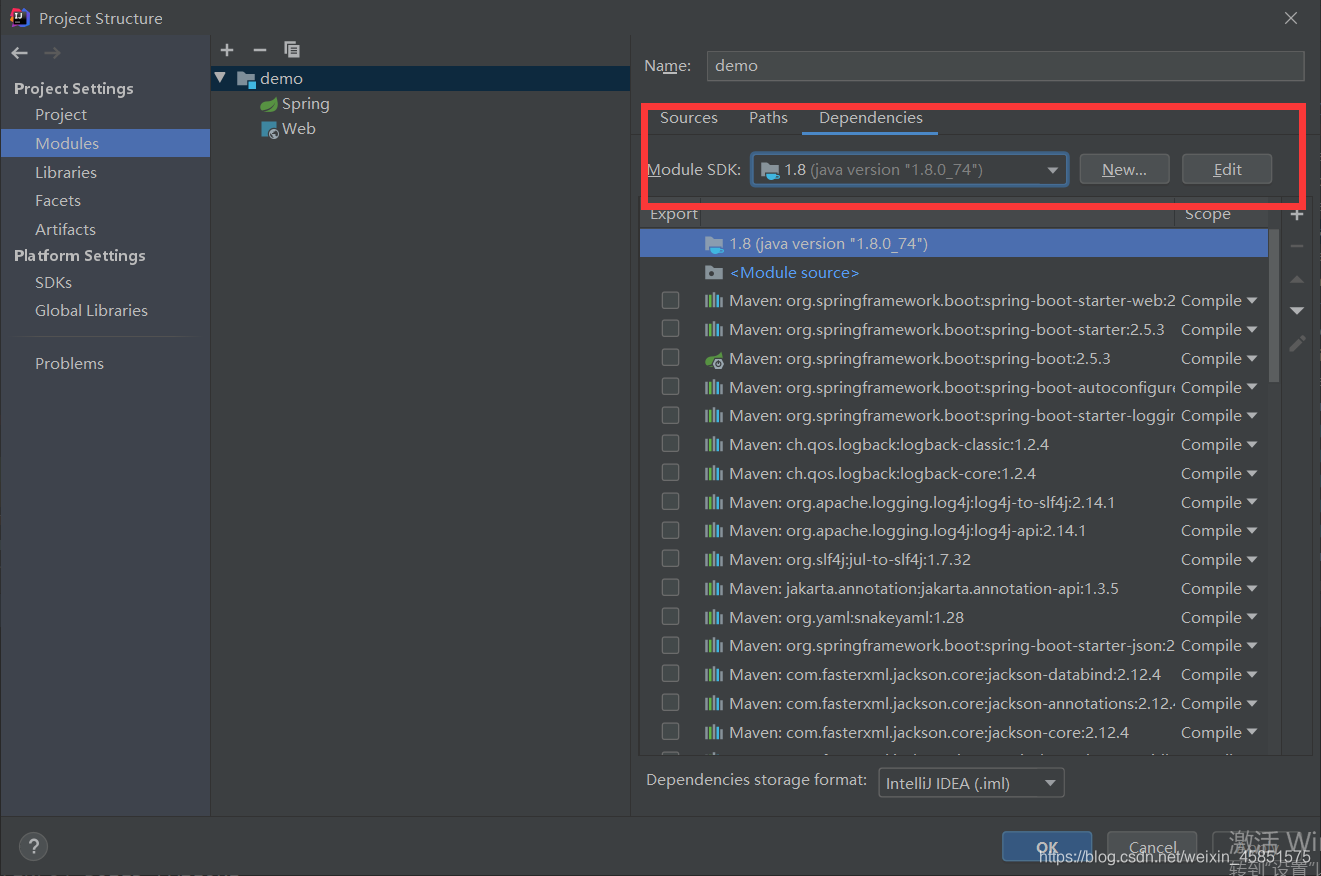
Task: Collapse the demo module tree node
Action: pyautogui.click(x=221, y=78)
